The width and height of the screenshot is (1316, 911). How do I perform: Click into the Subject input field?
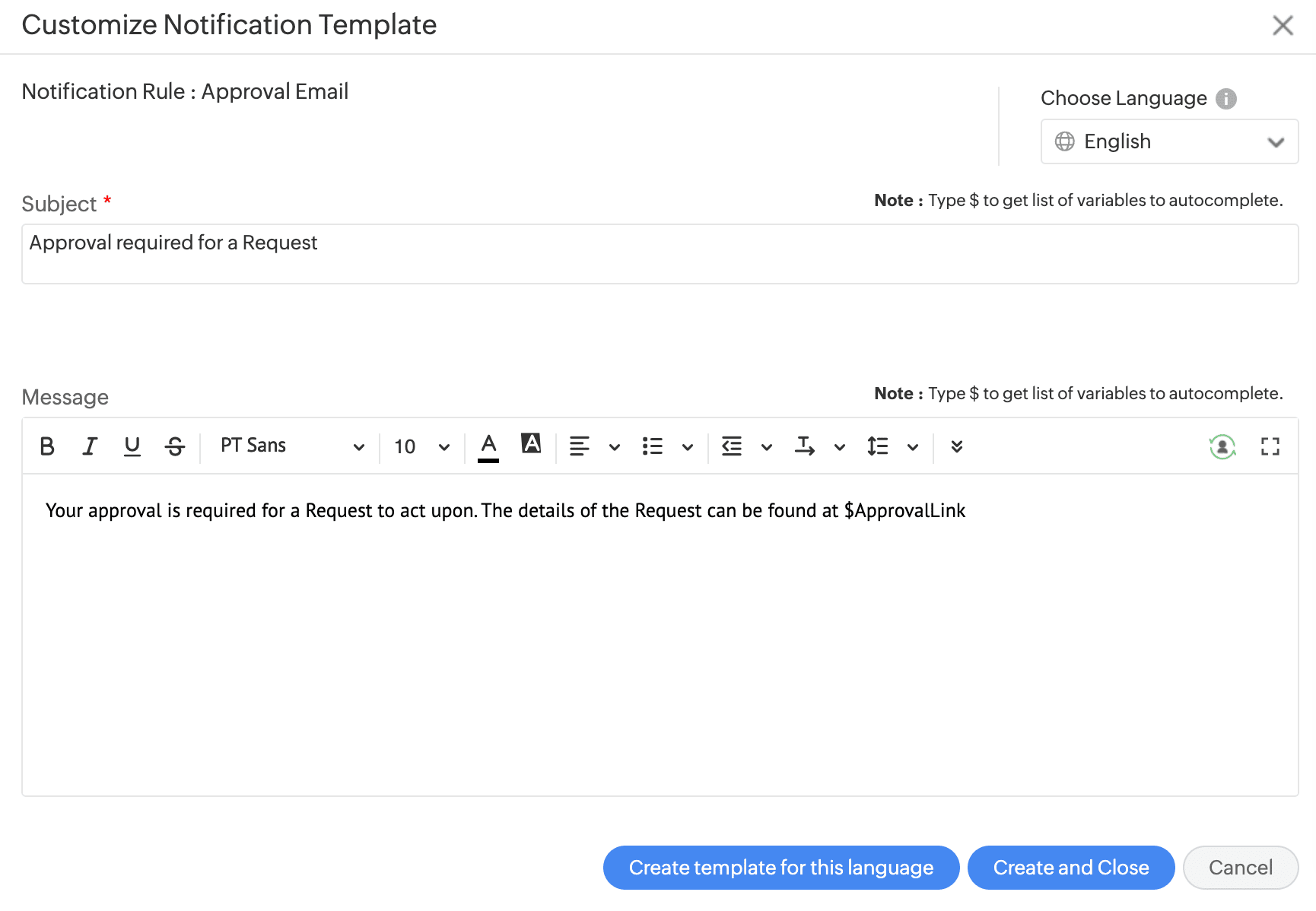[x=660, y=254]
